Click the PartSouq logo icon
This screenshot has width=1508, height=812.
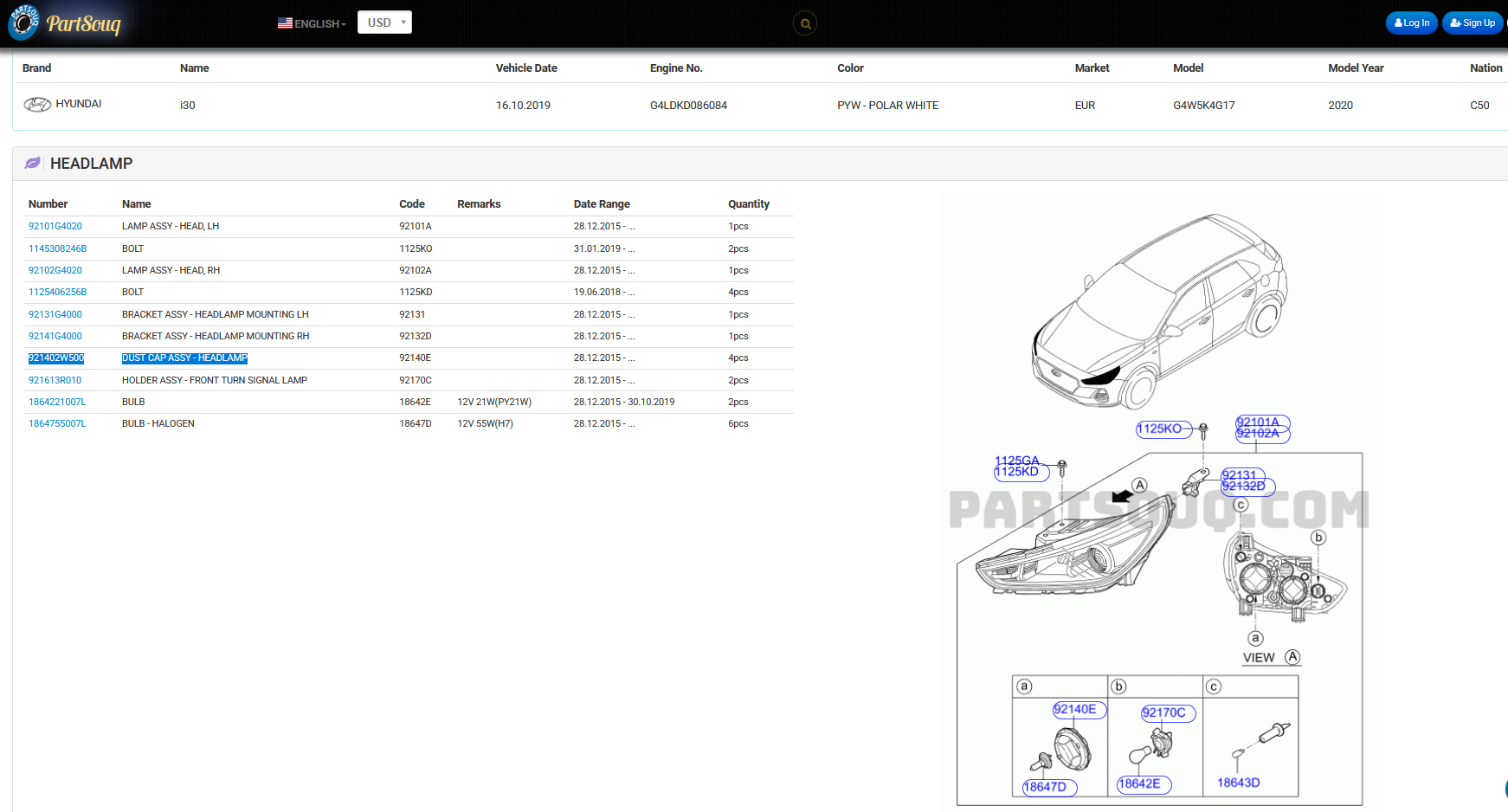pyautogui.click(x=23, y=23)
